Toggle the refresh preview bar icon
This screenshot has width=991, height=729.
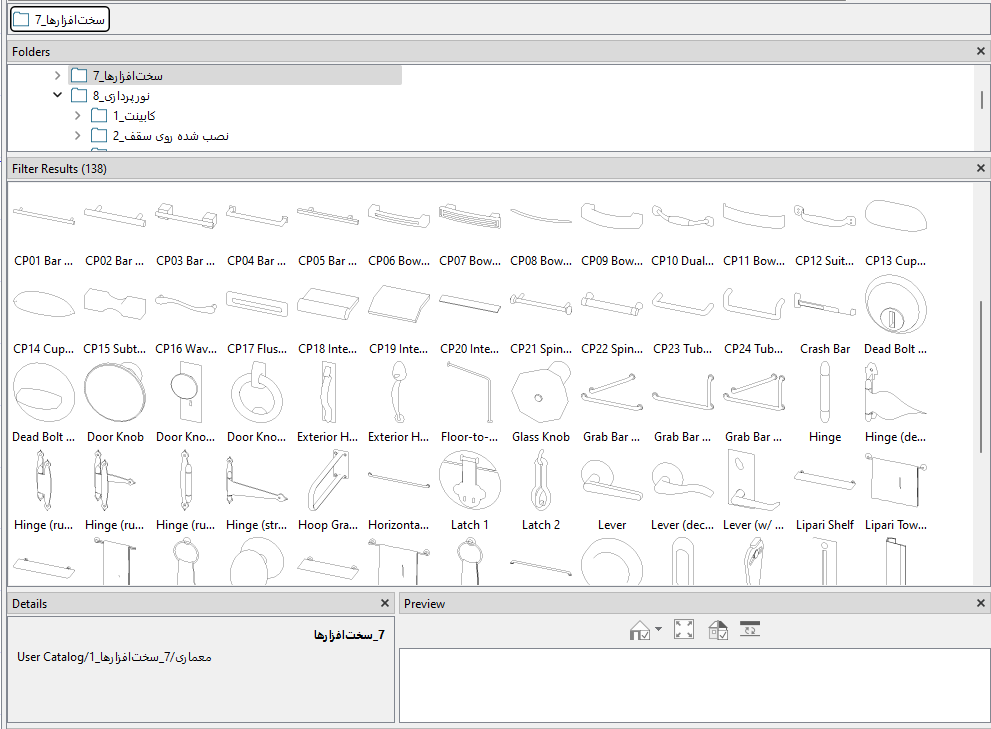(x=750, y=630)
